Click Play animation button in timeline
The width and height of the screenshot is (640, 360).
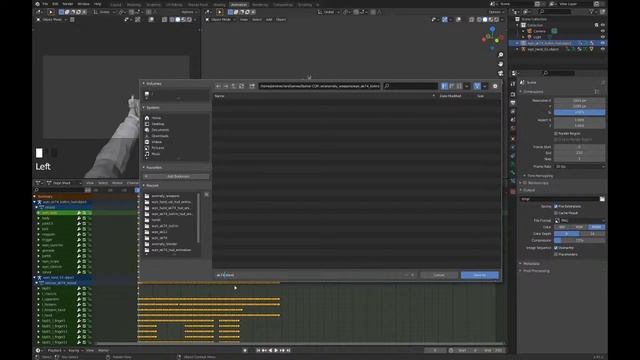(x=276, y=350)
